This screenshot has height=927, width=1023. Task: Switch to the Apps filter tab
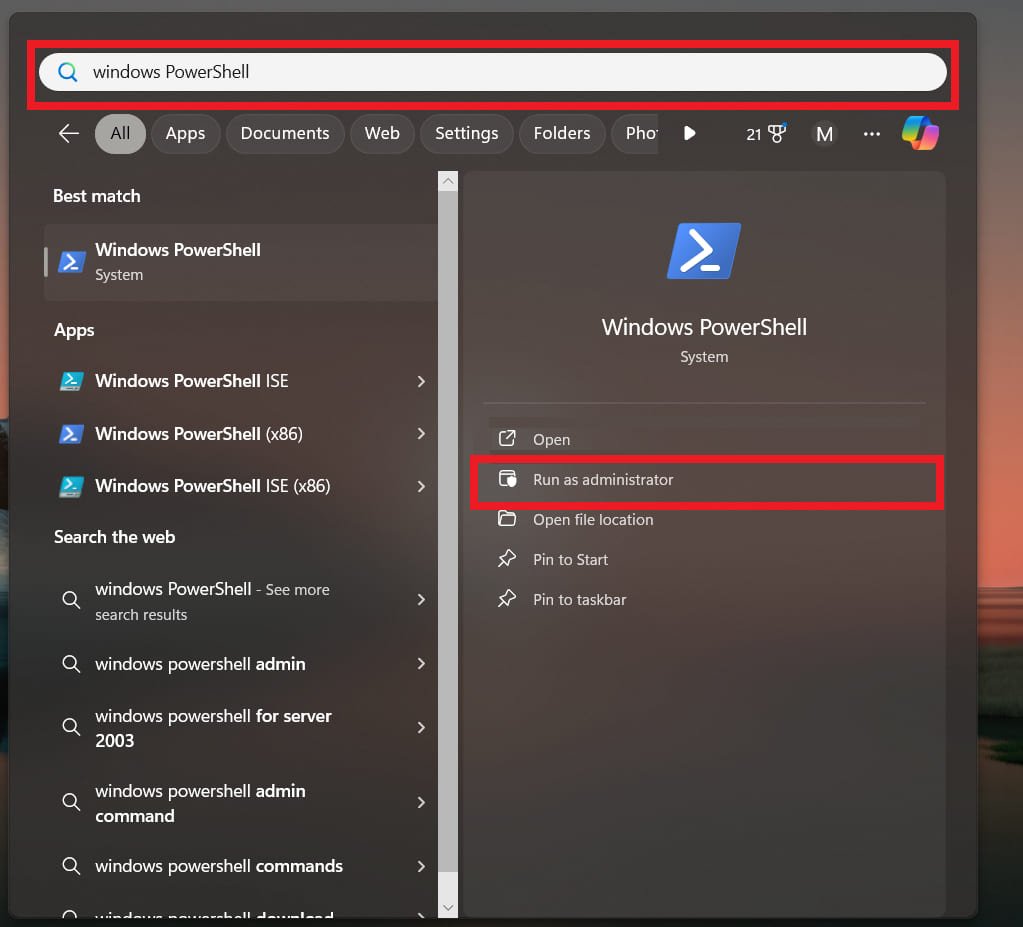point(185,132)
